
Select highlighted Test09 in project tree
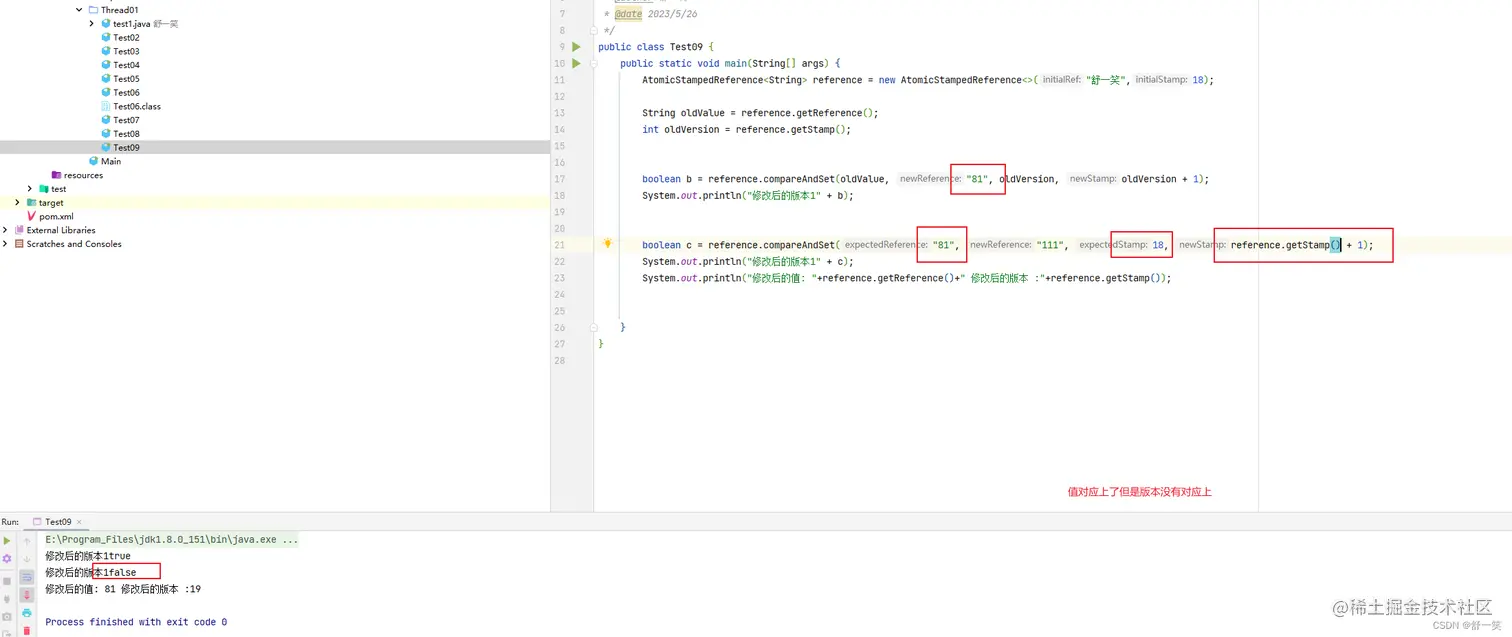pos(126,147)
